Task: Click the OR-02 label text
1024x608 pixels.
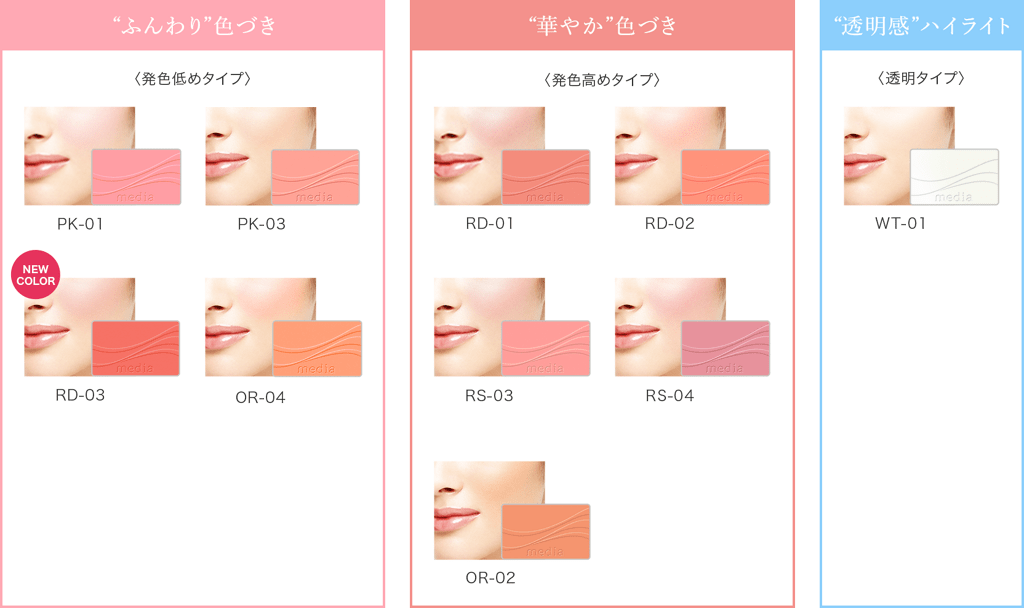Action: [490, 578]
